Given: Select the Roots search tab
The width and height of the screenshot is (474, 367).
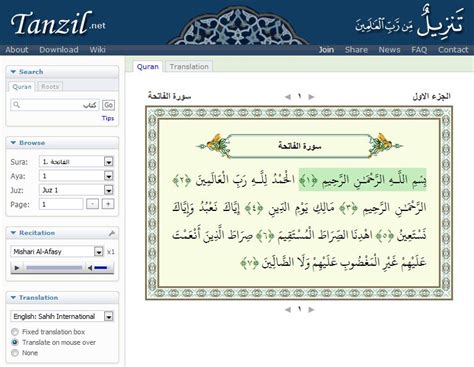Looking at the screenshot, I should pos(50,87).
